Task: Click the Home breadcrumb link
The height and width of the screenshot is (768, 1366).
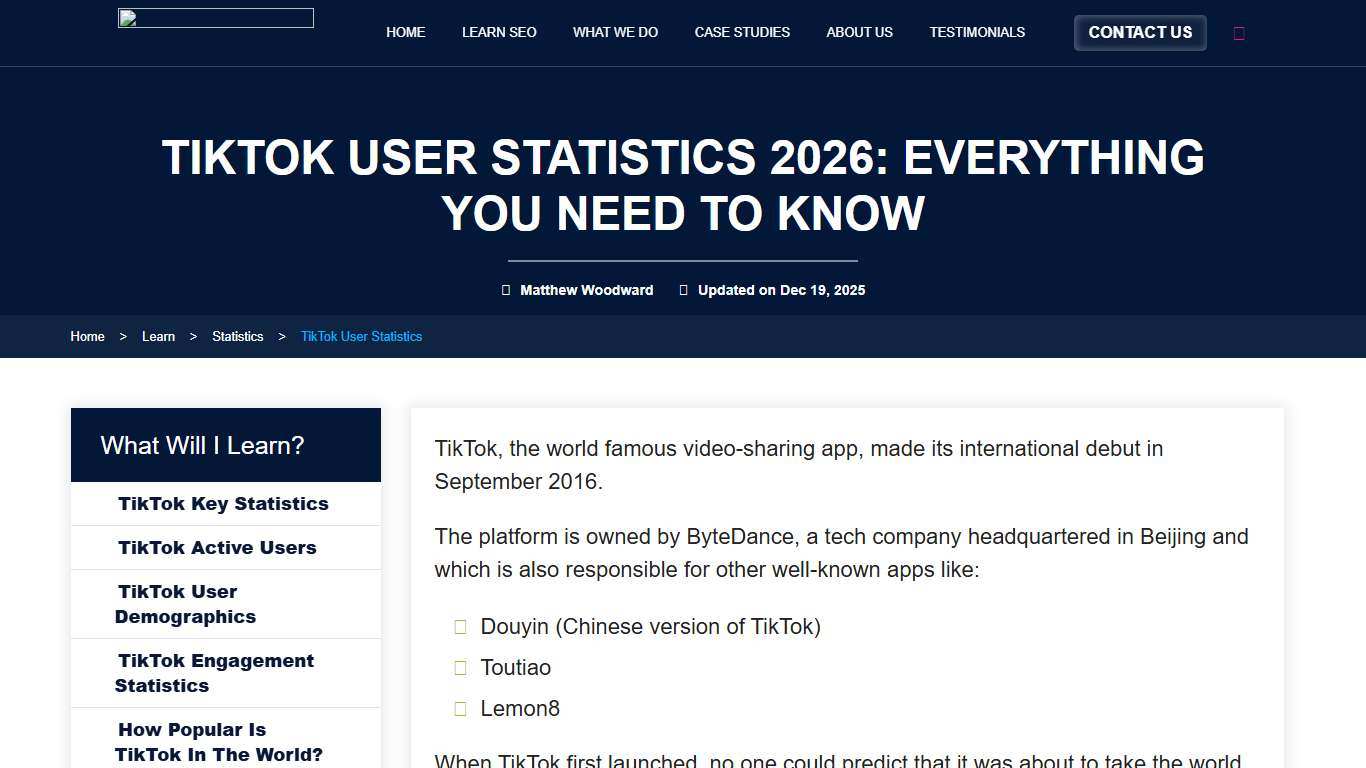Action: pos(87,336)
